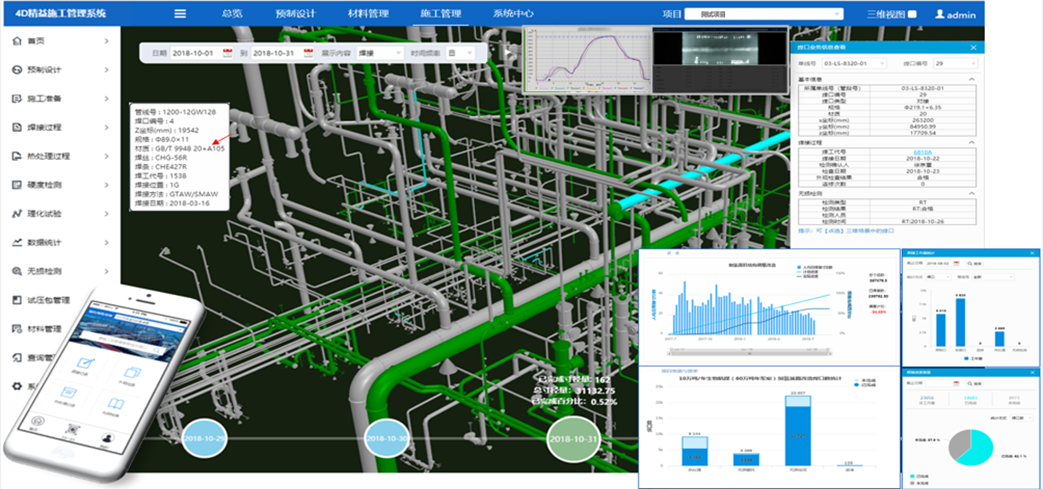Open the 展示内容 dropdown showing 焊接
Image resolution: width=1043 pixels, height=489 pixels.
[380, 52]
